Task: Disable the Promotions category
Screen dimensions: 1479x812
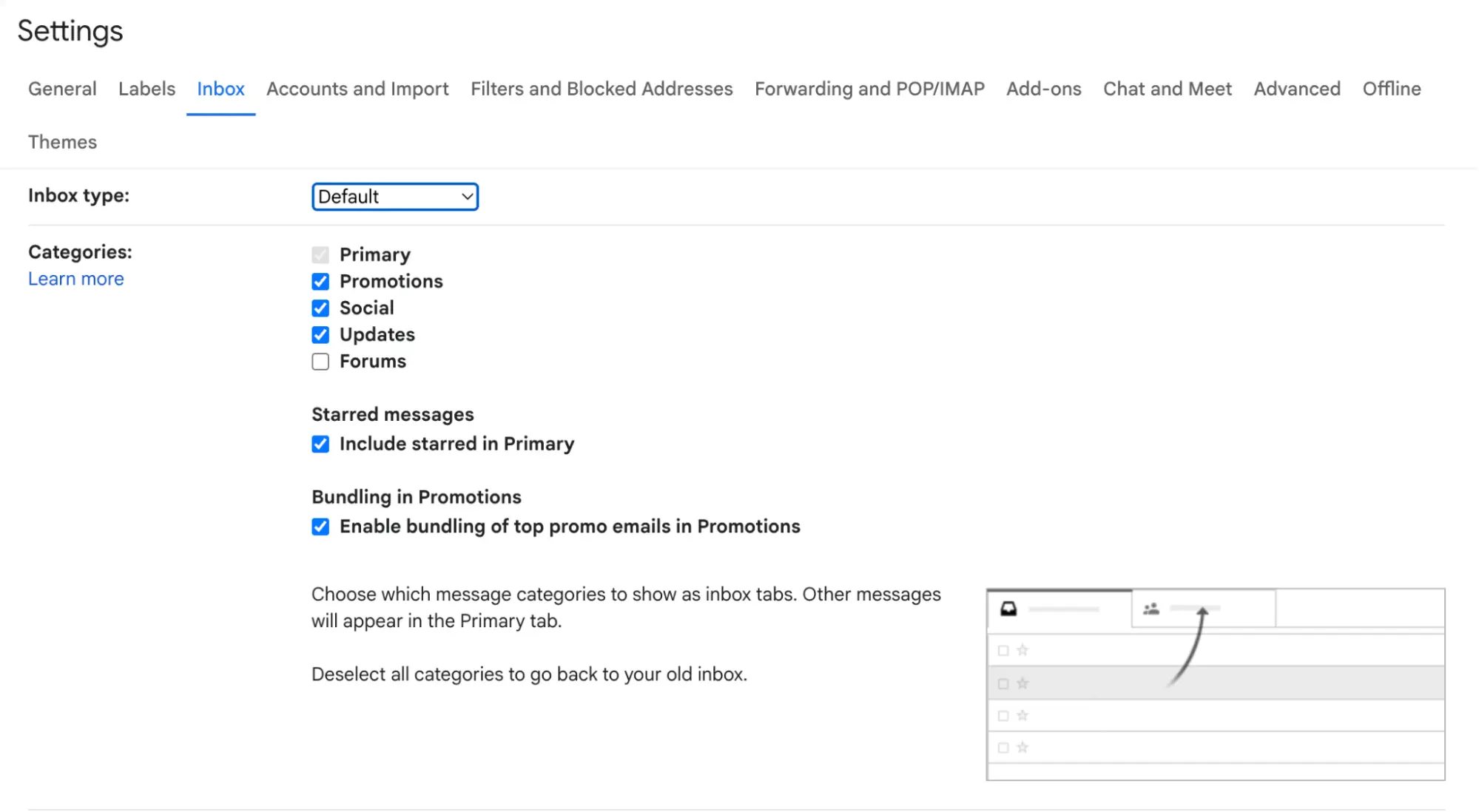Action: coord(320,281)
